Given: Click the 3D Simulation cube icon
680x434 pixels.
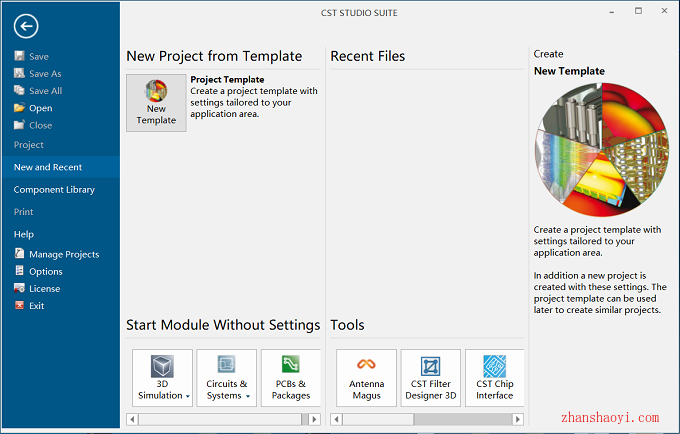Looking at the screenshot, I should [162, 366].
